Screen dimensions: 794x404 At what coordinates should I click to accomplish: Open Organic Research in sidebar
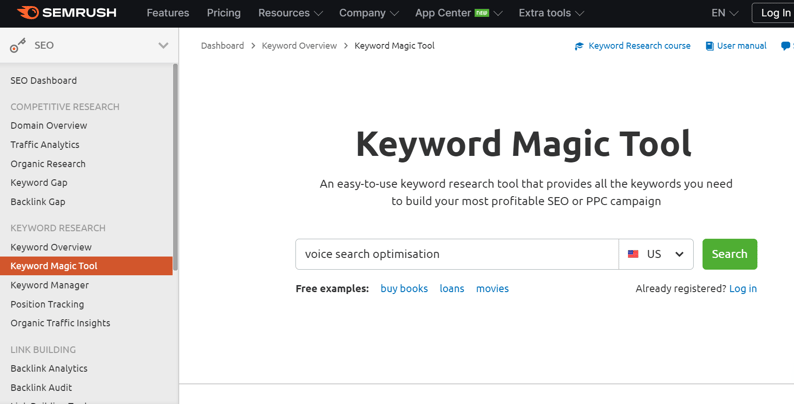point(48,164)
